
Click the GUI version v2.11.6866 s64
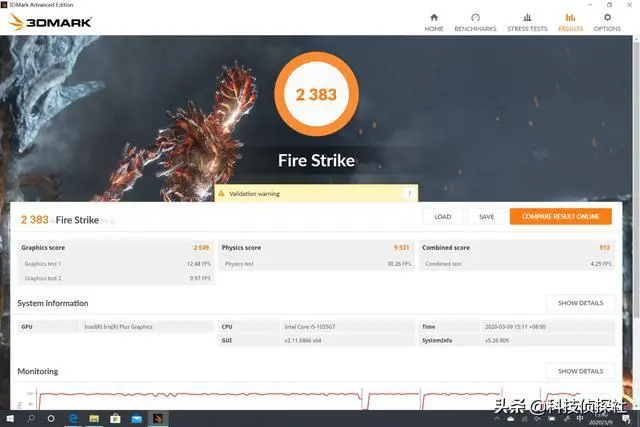302,340
